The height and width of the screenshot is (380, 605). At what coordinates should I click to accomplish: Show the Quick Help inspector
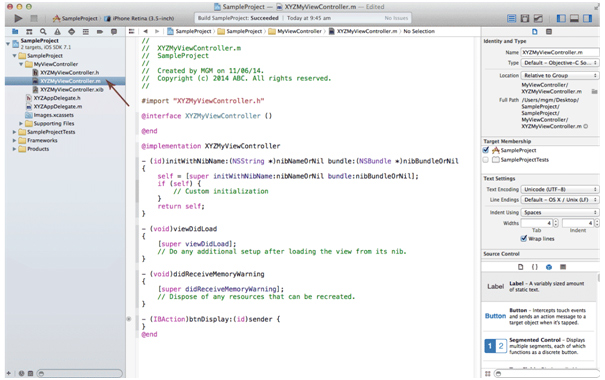click(549, 31)
